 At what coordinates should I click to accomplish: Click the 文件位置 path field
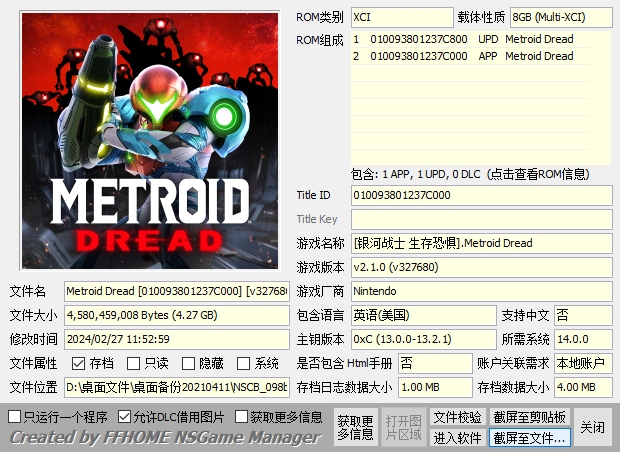(177, 387)
